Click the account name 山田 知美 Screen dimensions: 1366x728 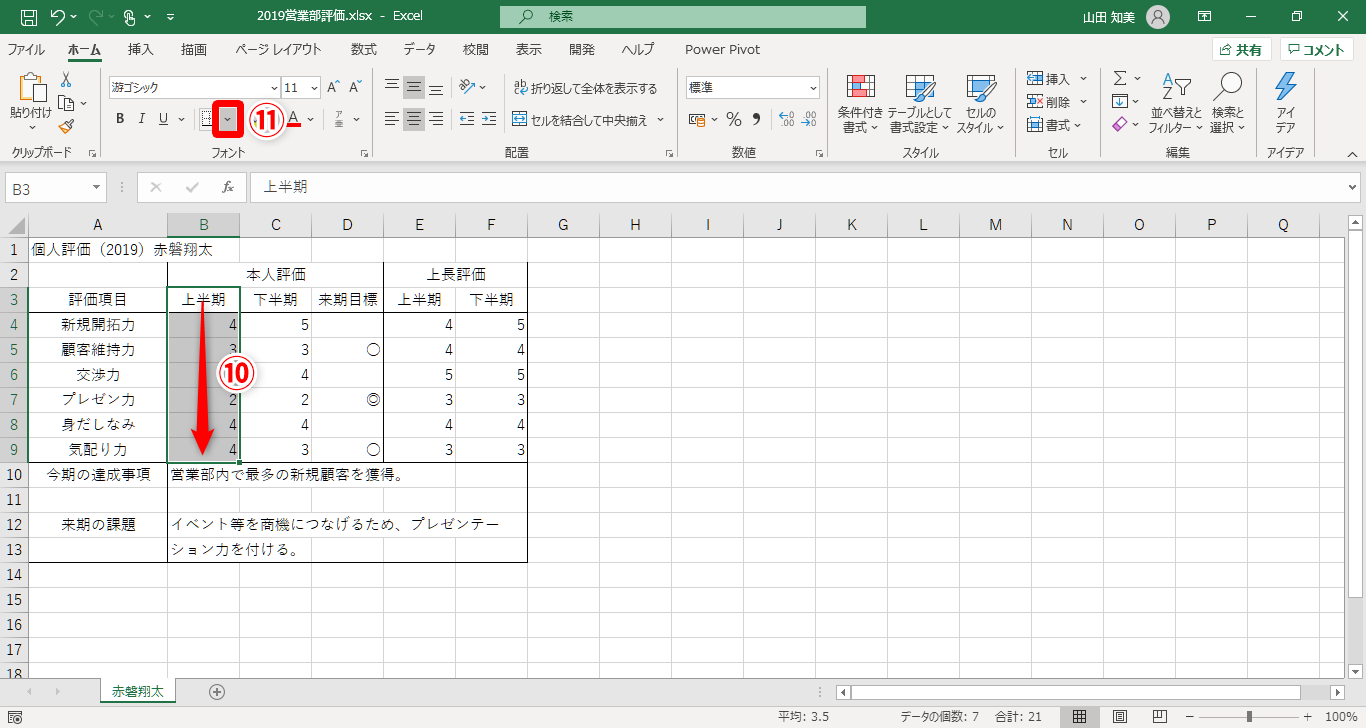1110,17
